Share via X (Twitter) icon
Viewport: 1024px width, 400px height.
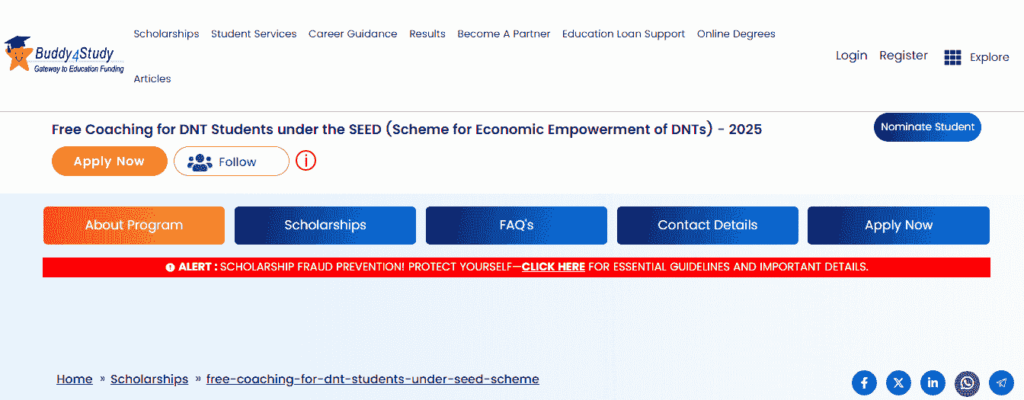pyautogui.click(x=898, y=383)
